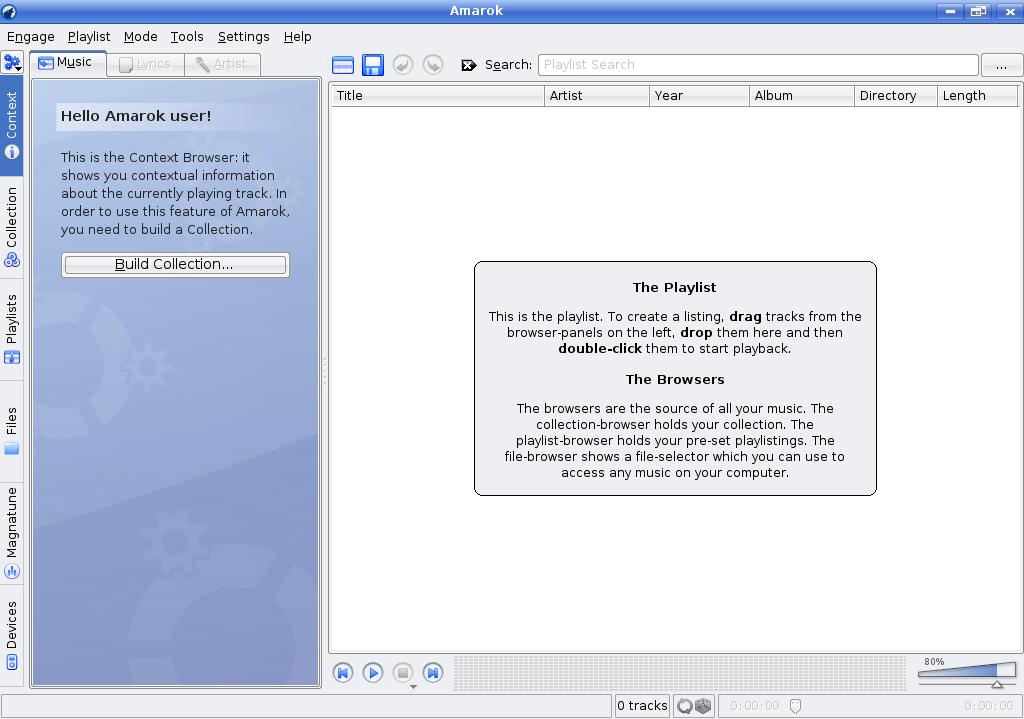Clear the playlist search filter icon
This screenshot has height=719, width=1024.
[469, 65]
